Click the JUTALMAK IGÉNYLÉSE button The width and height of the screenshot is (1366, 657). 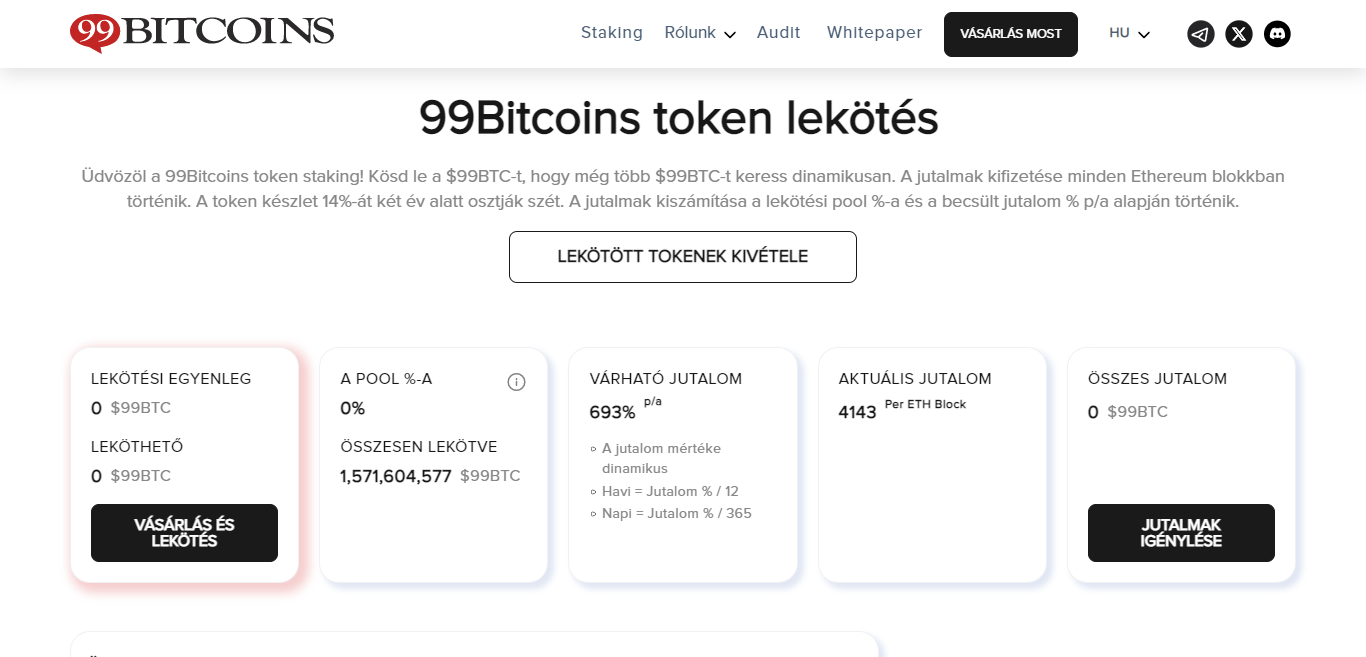pyautogui.click(x=1181, y=533)
